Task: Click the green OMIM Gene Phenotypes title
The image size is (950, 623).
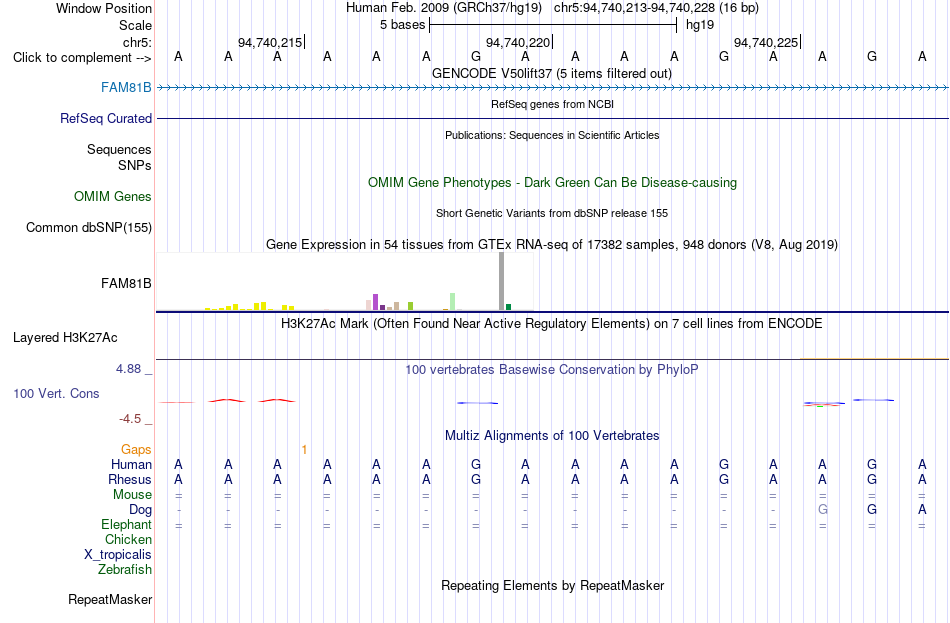Action: [x=552, y=182]
